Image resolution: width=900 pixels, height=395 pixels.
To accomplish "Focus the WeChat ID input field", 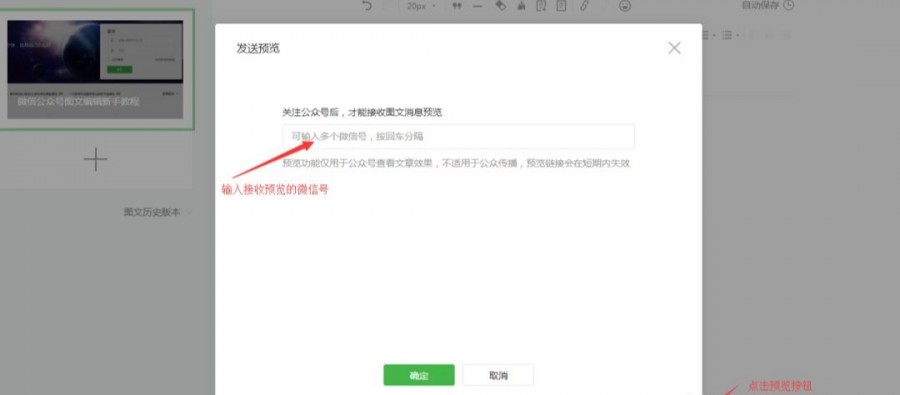I will pos(458,137).
